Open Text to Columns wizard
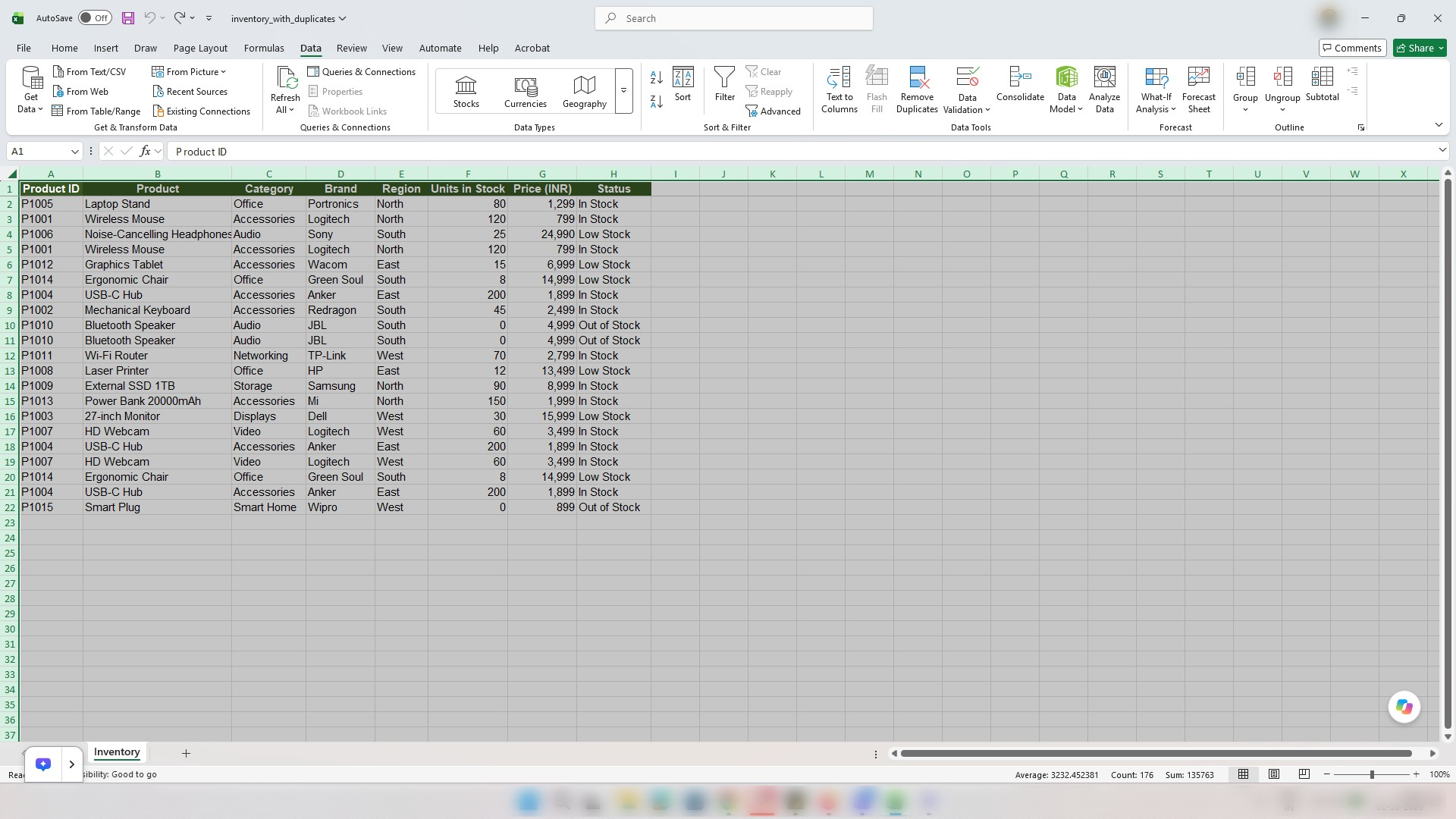Viewport: 1456px width, 819px height. (839, 89)
